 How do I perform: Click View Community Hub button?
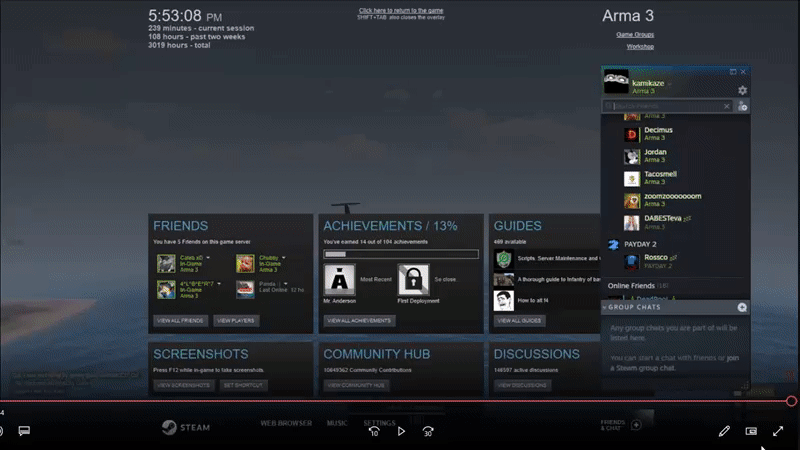coord(356,385)
